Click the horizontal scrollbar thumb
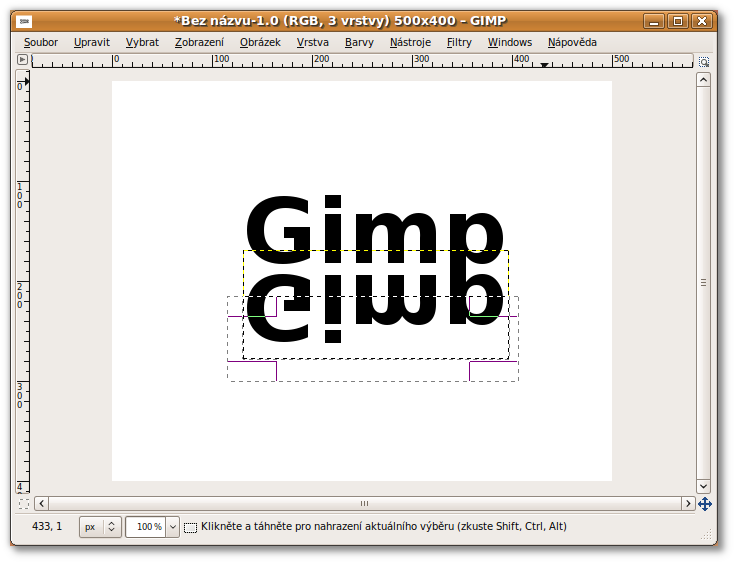 (364, 503)
